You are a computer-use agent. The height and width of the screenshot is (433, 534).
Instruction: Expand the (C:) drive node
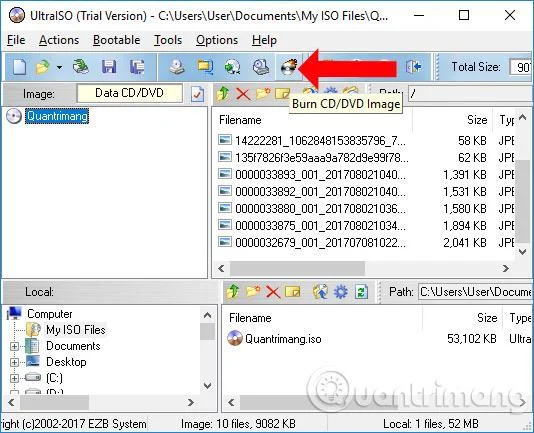coord(14,378)
